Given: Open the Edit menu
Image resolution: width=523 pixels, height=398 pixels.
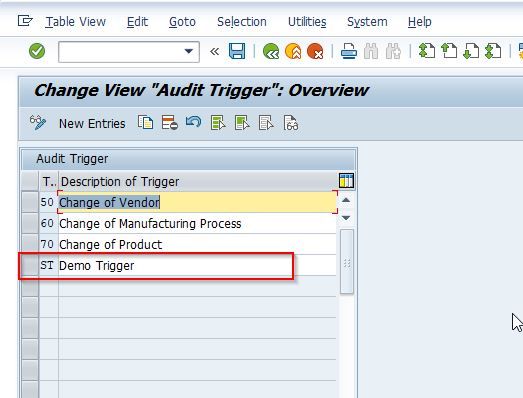Looking at the screenshot, I should (137, 22).
